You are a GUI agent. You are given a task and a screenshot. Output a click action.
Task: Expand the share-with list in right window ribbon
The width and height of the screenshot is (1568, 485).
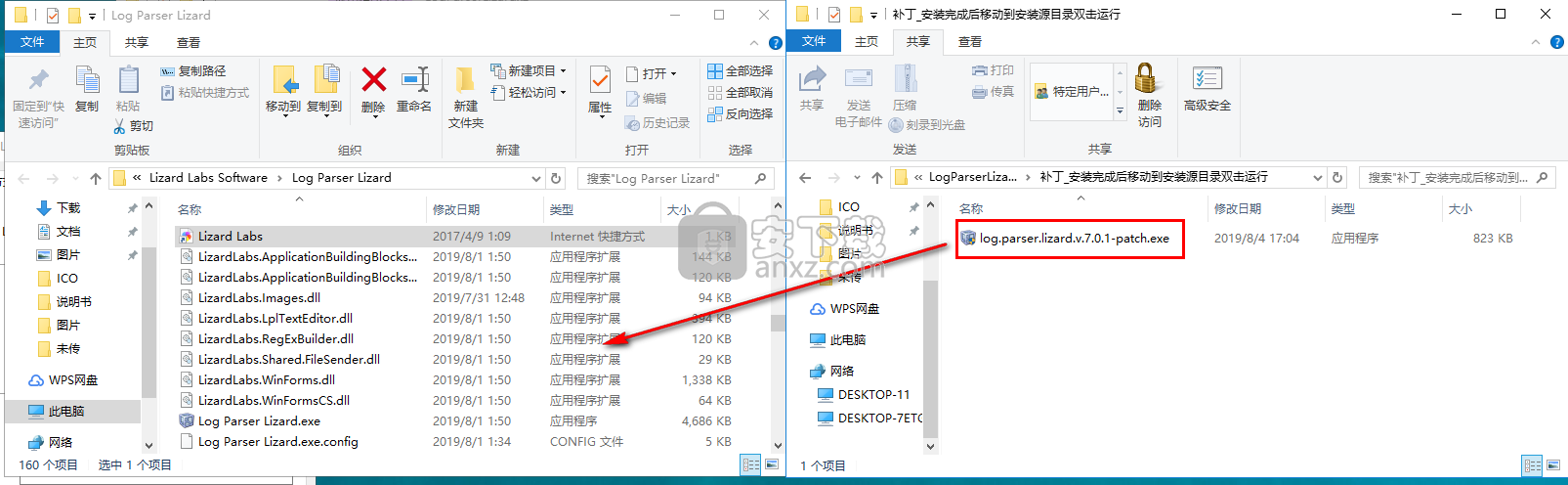tap(1120, 111)
